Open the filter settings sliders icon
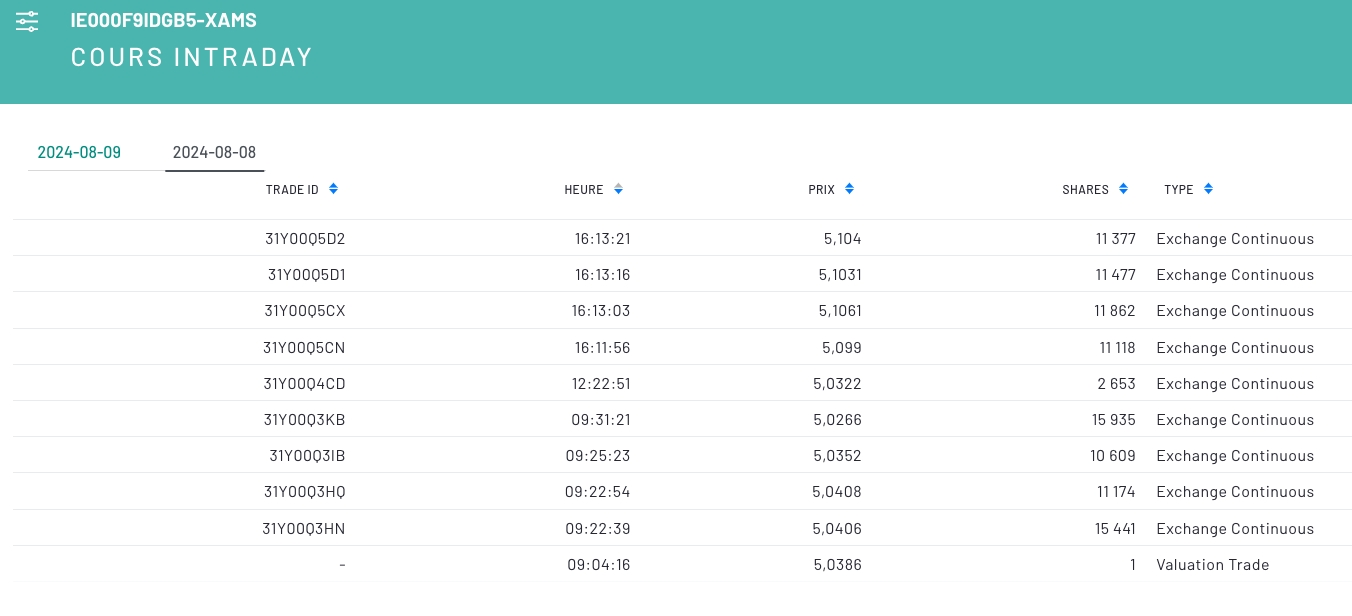 point(28,21)
